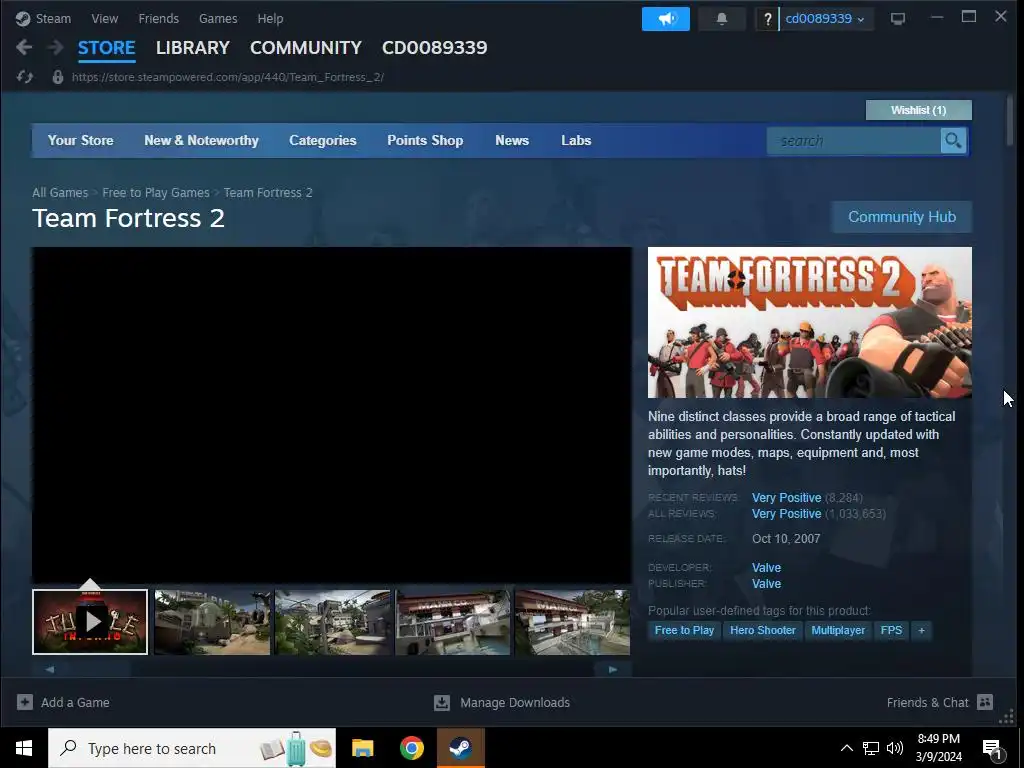1024x768 pixels.
Task: Launch Chrome from the taskbar
Action: (x=411, y=748)
